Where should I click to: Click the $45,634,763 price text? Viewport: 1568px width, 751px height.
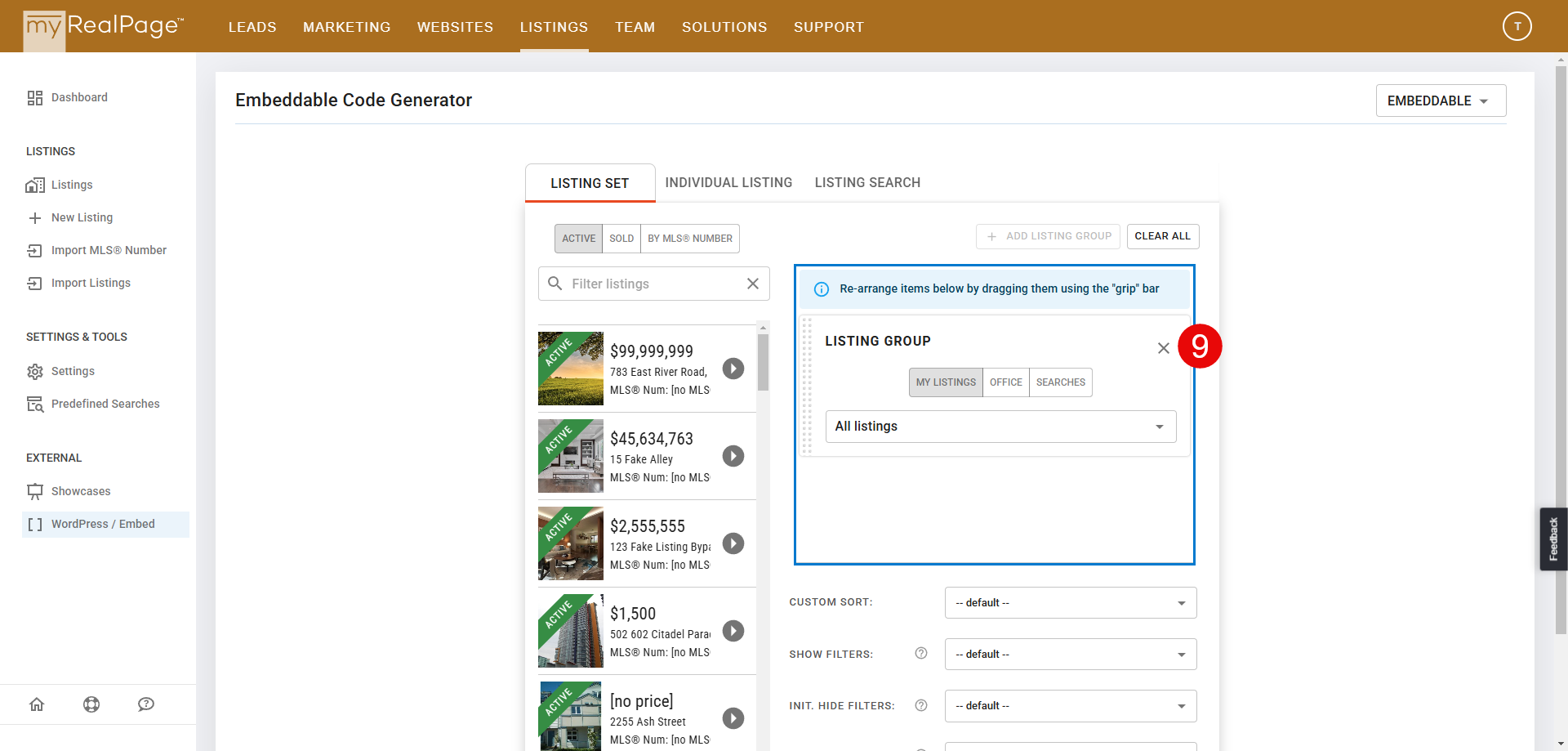[652, 439]
